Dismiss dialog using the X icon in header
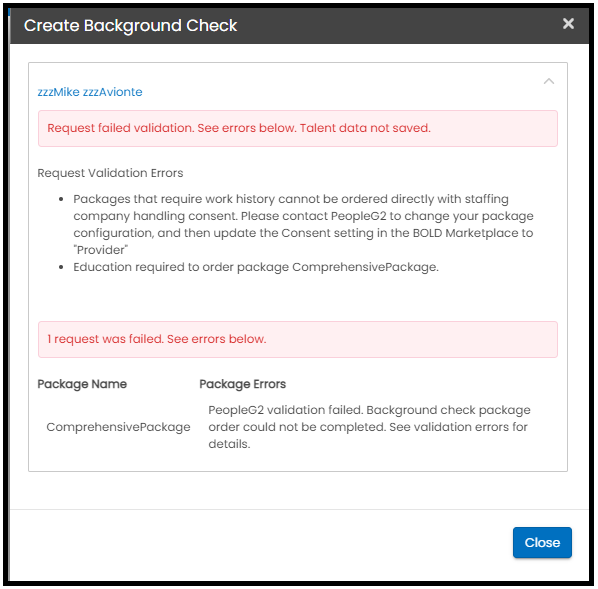The width and height of the screenshot is (598, 589). [x=568, y=24]
